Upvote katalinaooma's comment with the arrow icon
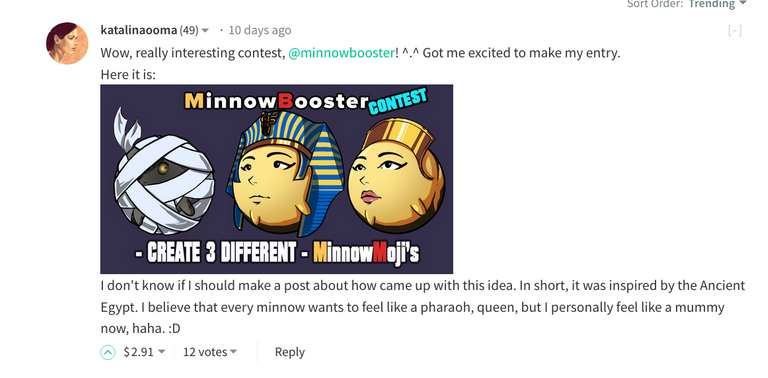Screen dimensions: 768x378 [x=108, y=352]
